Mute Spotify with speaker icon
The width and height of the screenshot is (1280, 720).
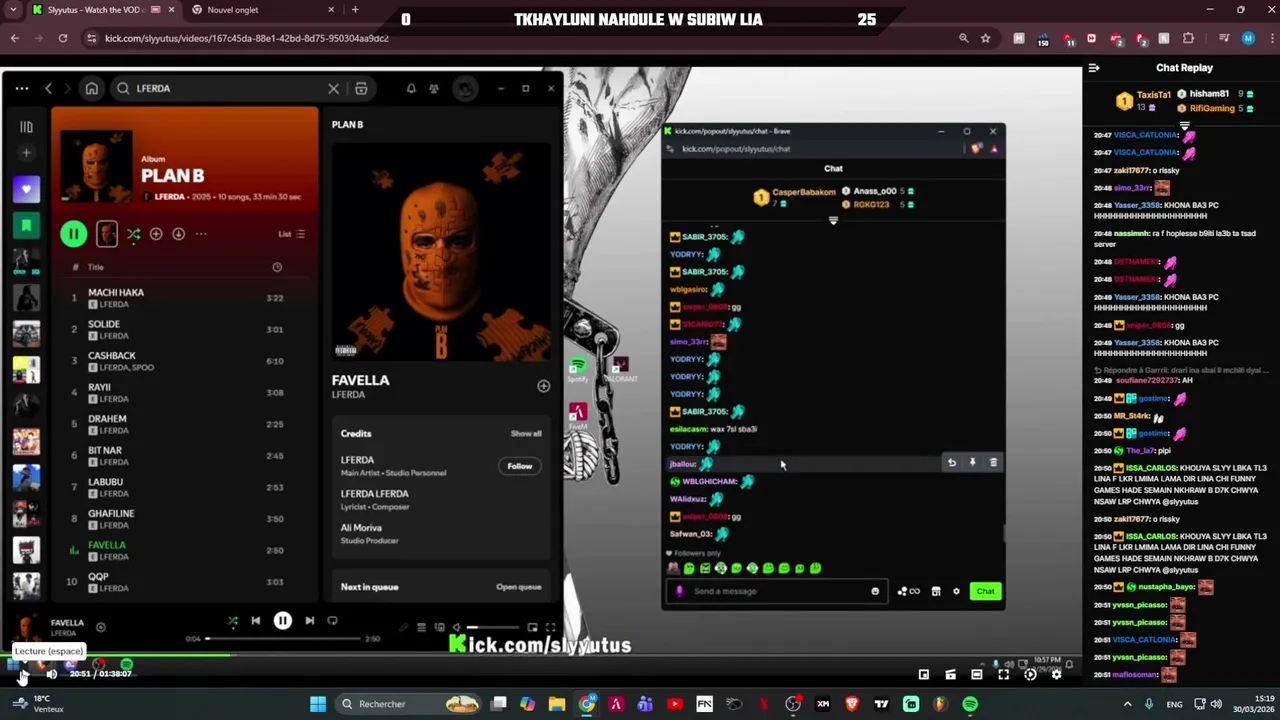click(457, 628)
